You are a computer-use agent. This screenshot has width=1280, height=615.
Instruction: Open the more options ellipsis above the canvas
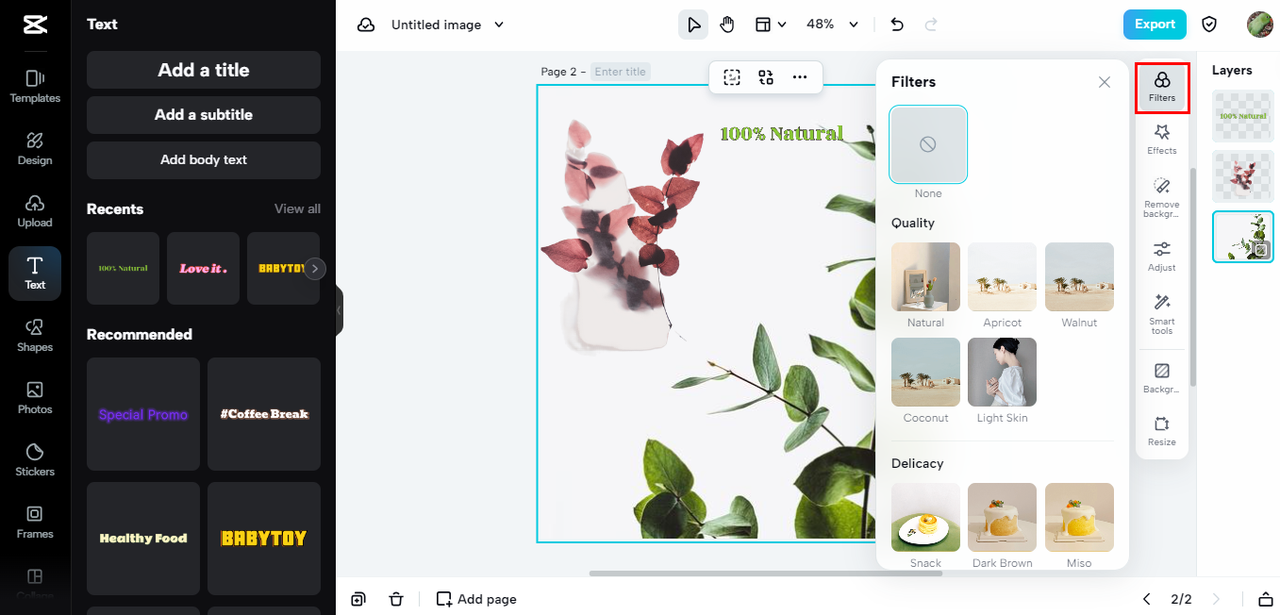(x=800, y=77)
